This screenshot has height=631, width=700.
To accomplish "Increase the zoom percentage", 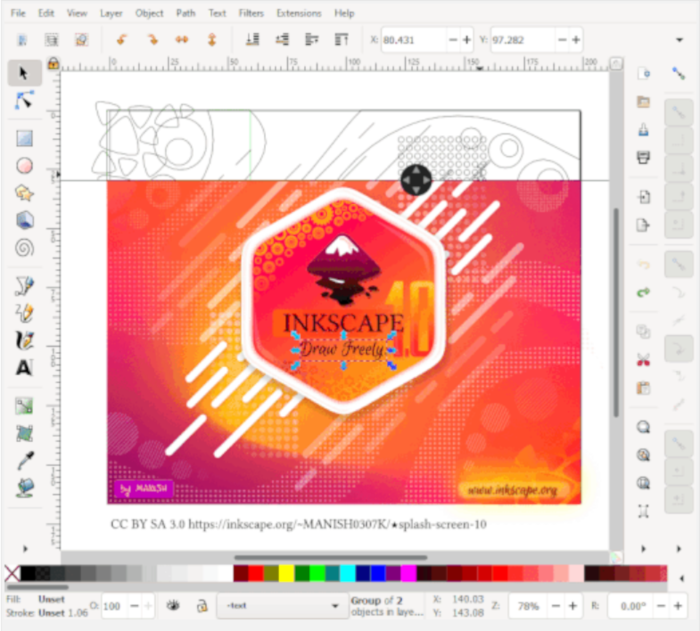I will (573, 606).
